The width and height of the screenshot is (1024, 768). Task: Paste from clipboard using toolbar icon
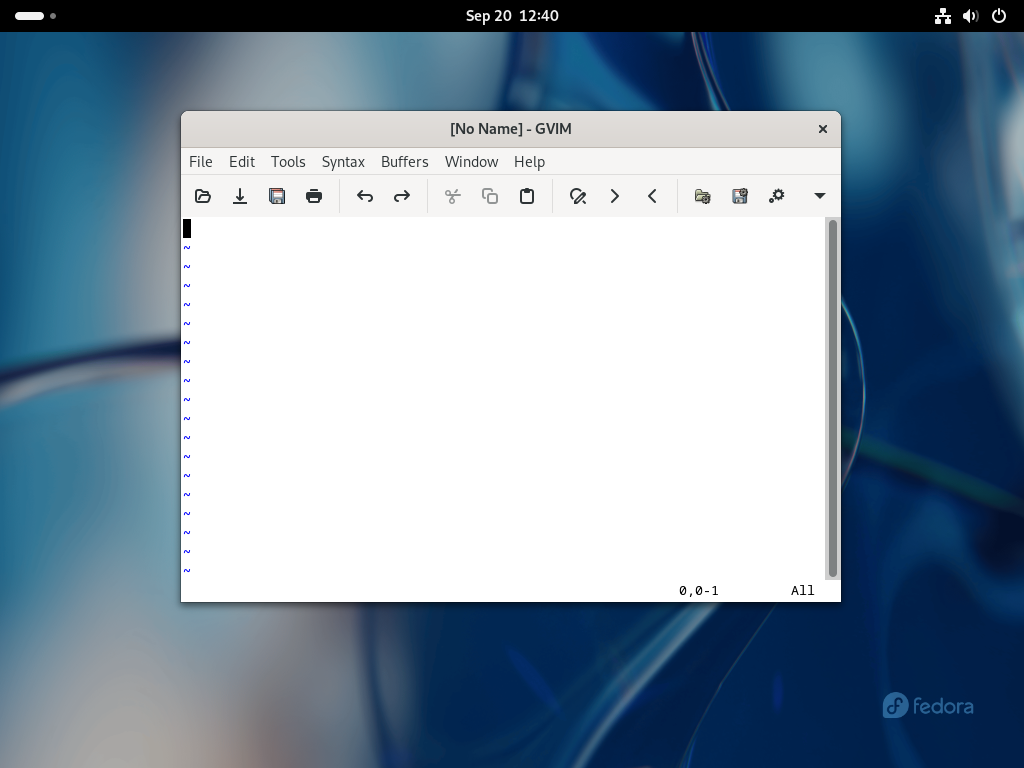pos(527,196)
